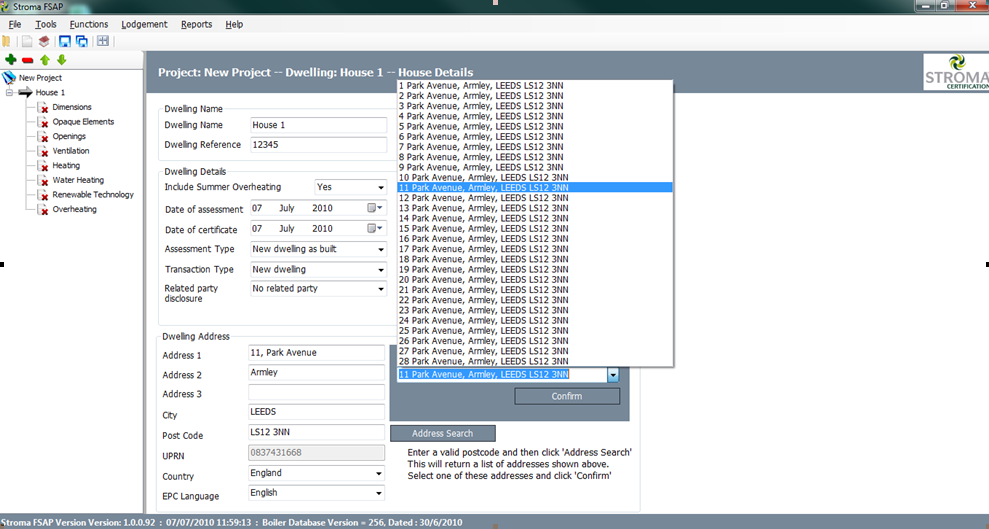Click the New Project tree icon
Viewport: 989px width, 529px height.
pos(9,78)
